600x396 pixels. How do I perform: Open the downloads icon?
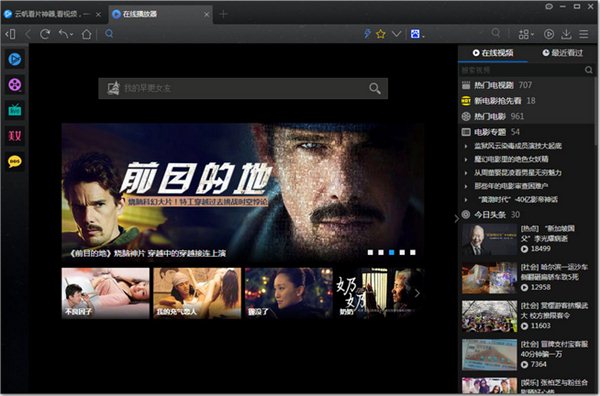[x=566, y=34]
